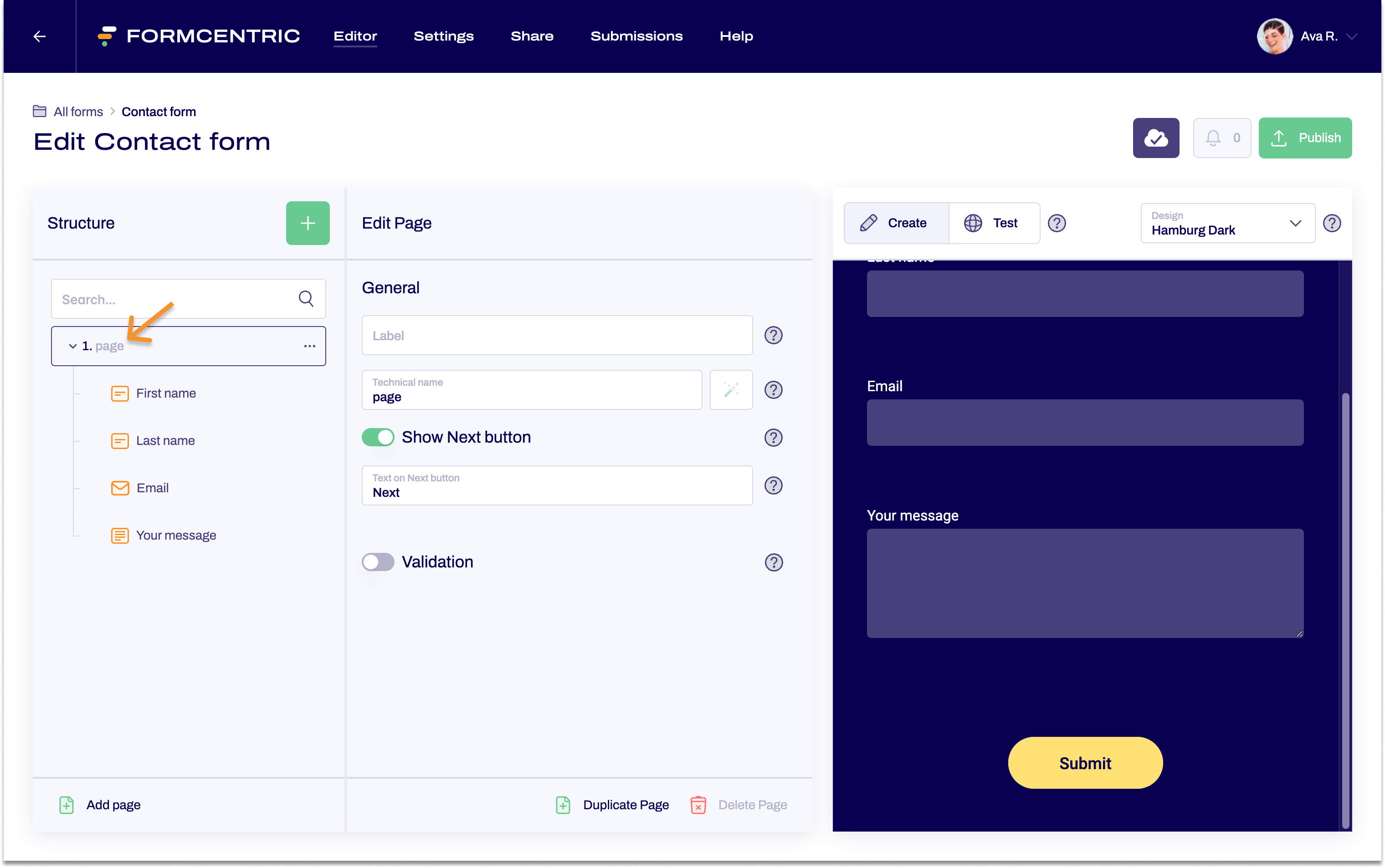Publish the contact form
The height and width of the screenshot is (868, 1385).
pyautogui.click(x=1305, y=138)
